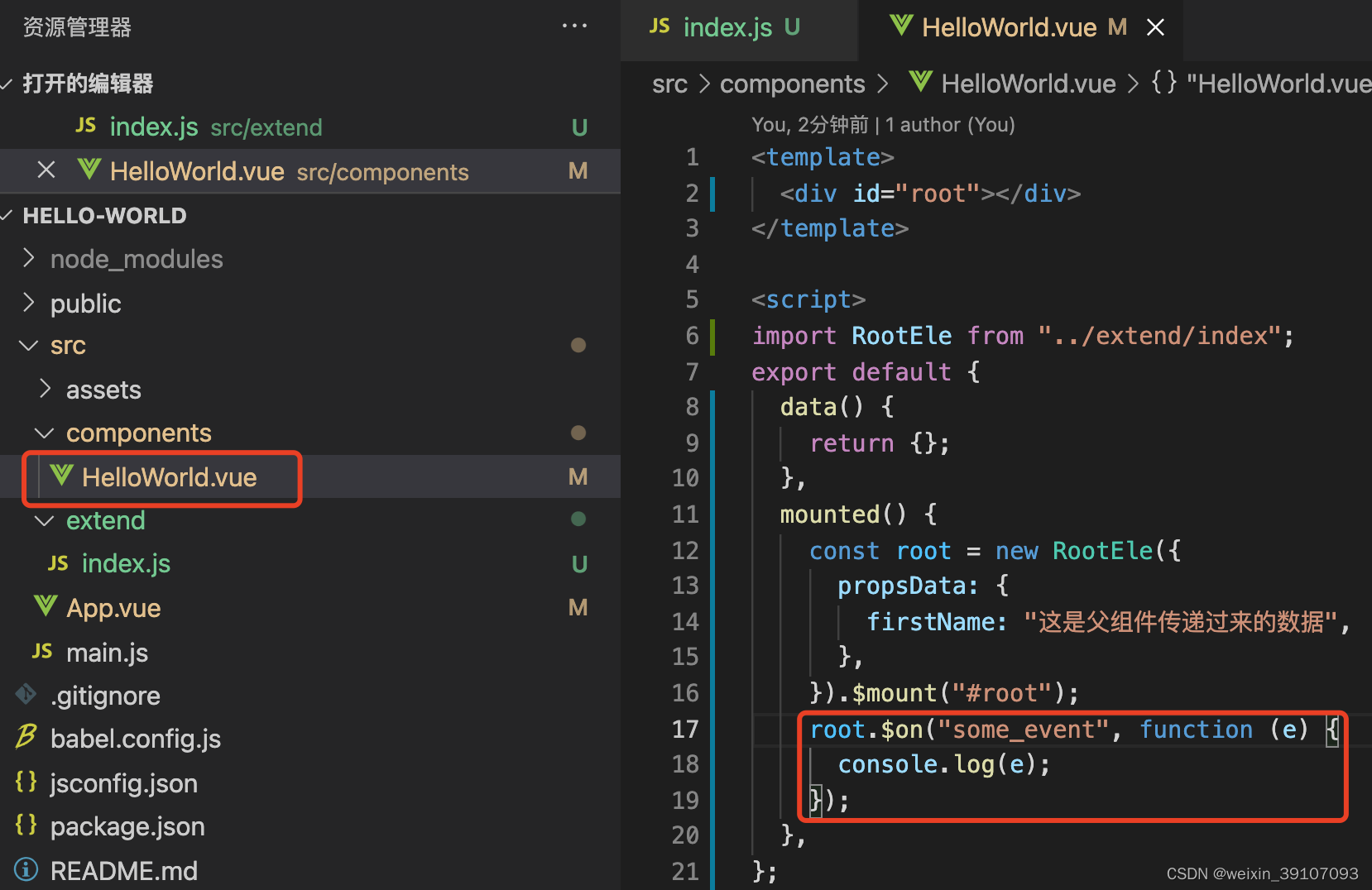Image resolution: width=1372 pixels, height=890 pixels.
Task: Close HelloWorld.vue from open editors
Action: (46, 170)
